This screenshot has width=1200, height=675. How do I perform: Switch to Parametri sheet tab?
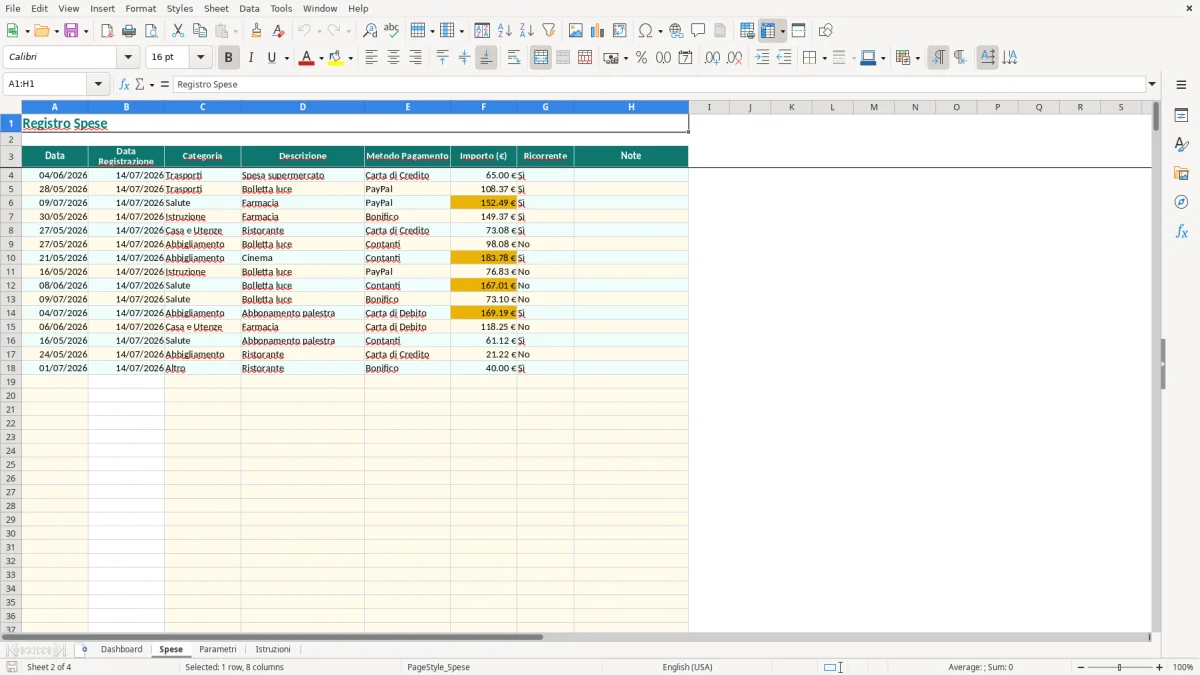click(218, 649)
